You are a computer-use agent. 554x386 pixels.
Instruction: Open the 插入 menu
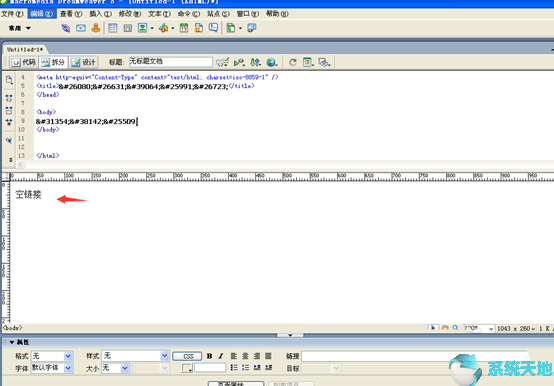[100, 13]
